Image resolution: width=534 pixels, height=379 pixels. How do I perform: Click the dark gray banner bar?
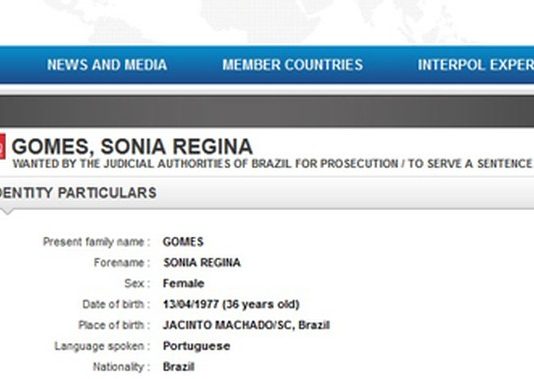(x=267, y=111)
